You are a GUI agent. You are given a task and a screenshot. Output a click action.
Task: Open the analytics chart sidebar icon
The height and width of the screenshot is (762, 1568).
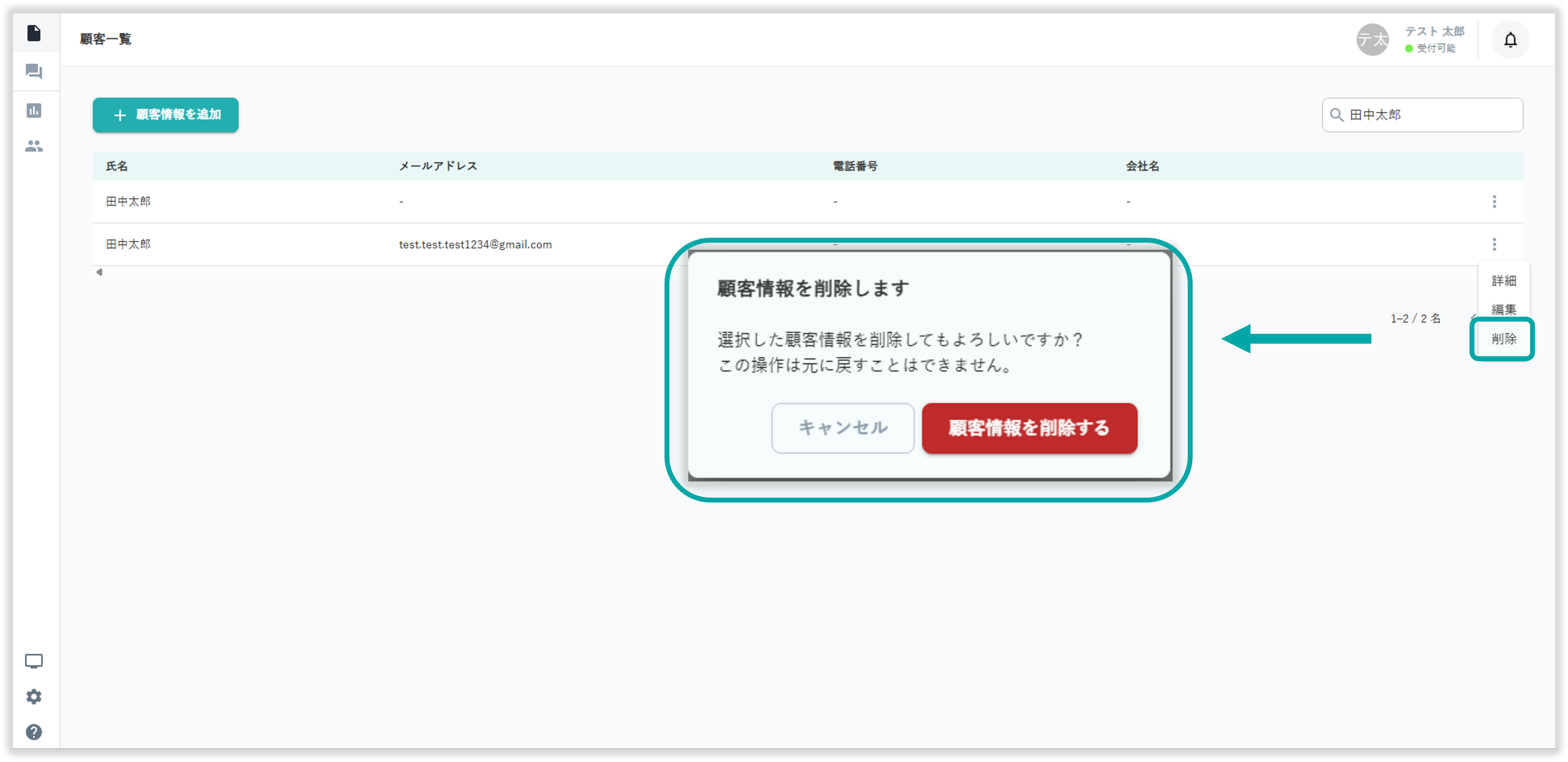(x=34, y=110)
